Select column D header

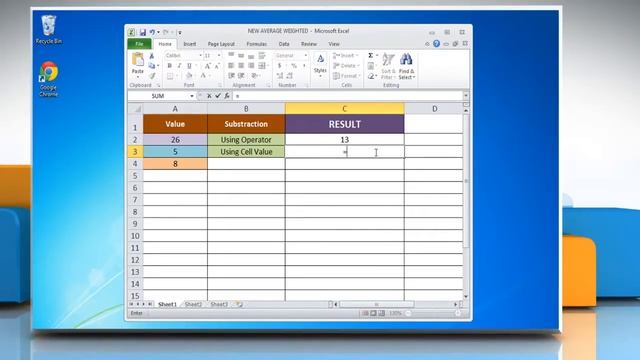click(x=434, y=109)
